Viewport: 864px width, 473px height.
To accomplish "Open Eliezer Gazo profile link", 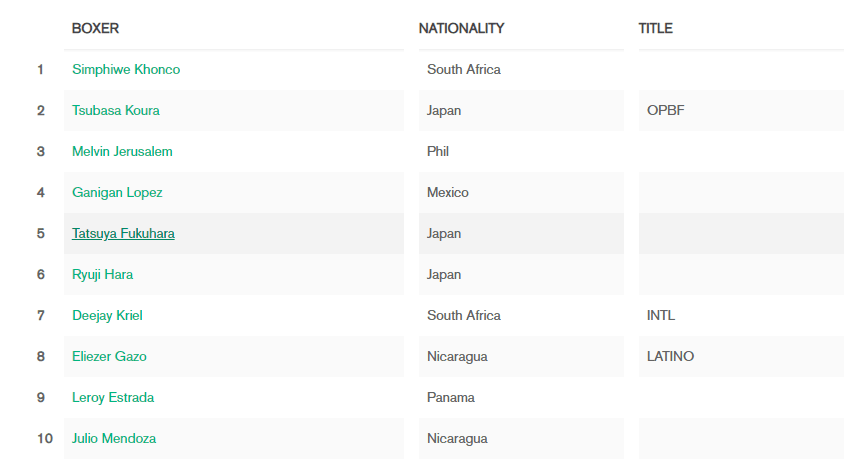I will (109, 357).
